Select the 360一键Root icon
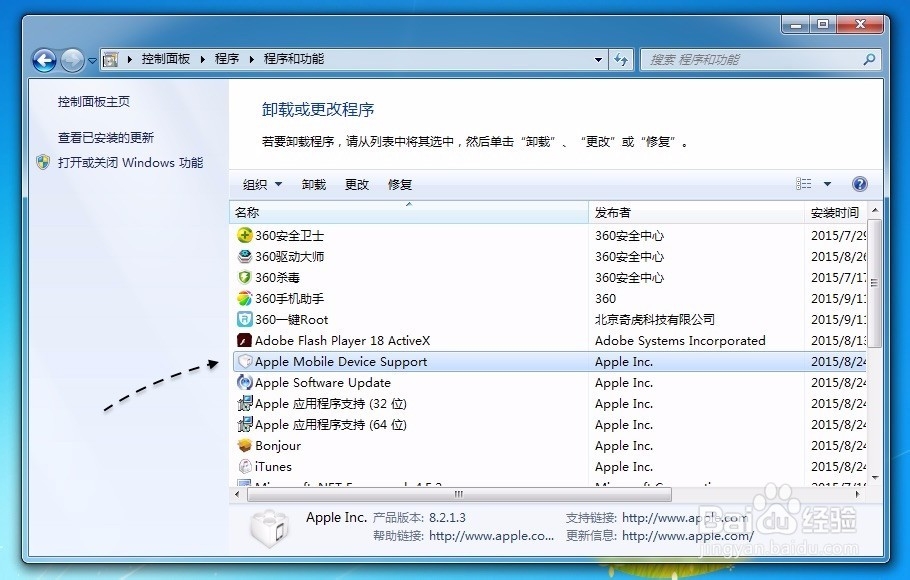This screenshot has height=580, width=910. 244,319
